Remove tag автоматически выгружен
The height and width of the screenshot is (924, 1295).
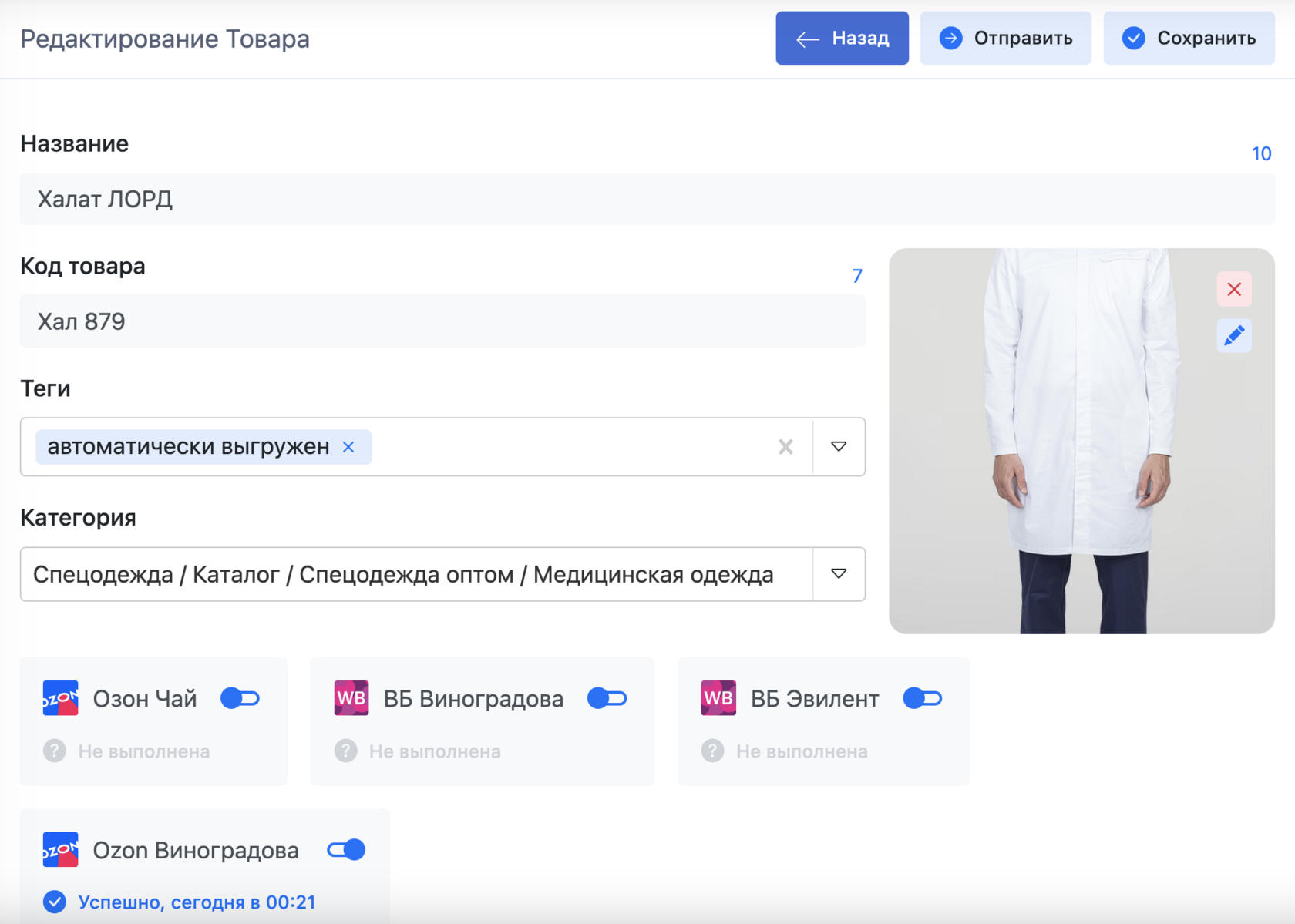click(x=348, y=446)
